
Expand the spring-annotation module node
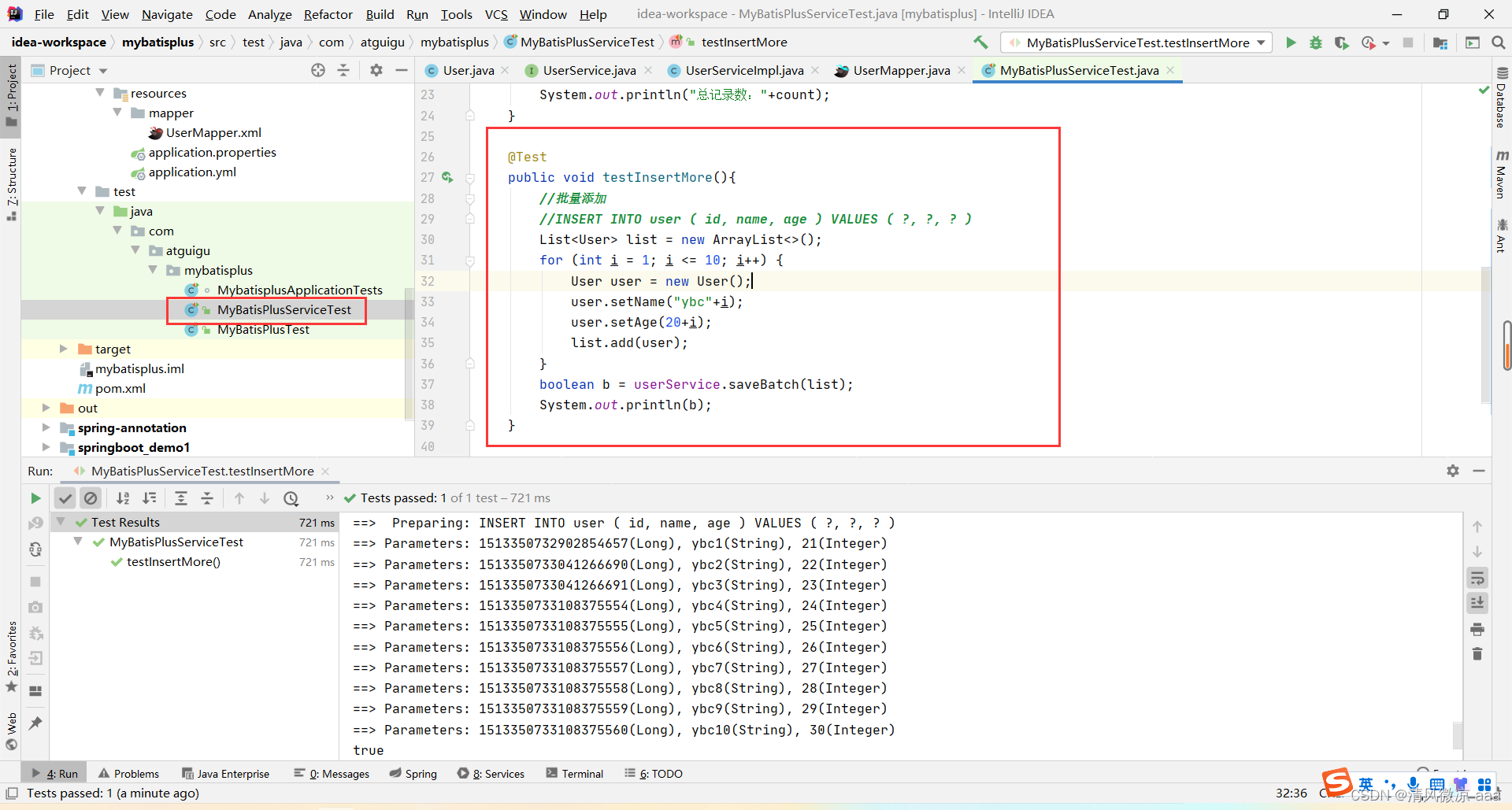tap(46, 427)
